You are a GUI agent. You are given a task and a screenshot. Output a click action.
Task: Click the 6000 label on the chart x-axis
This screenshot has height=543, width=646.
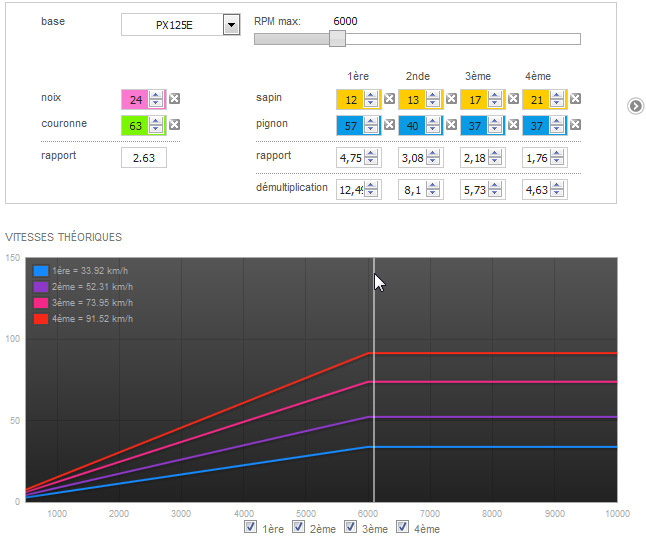click(x=368, y=513)
